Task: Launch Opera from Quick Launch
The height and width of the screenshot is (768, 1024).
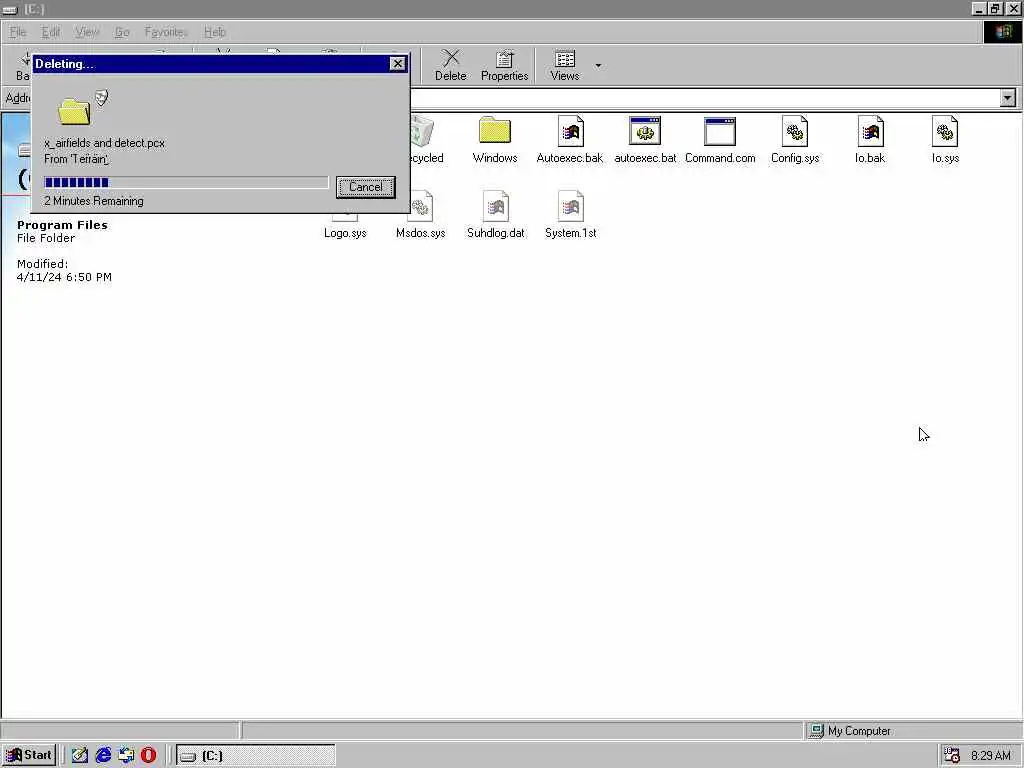Action: [148, 755]
